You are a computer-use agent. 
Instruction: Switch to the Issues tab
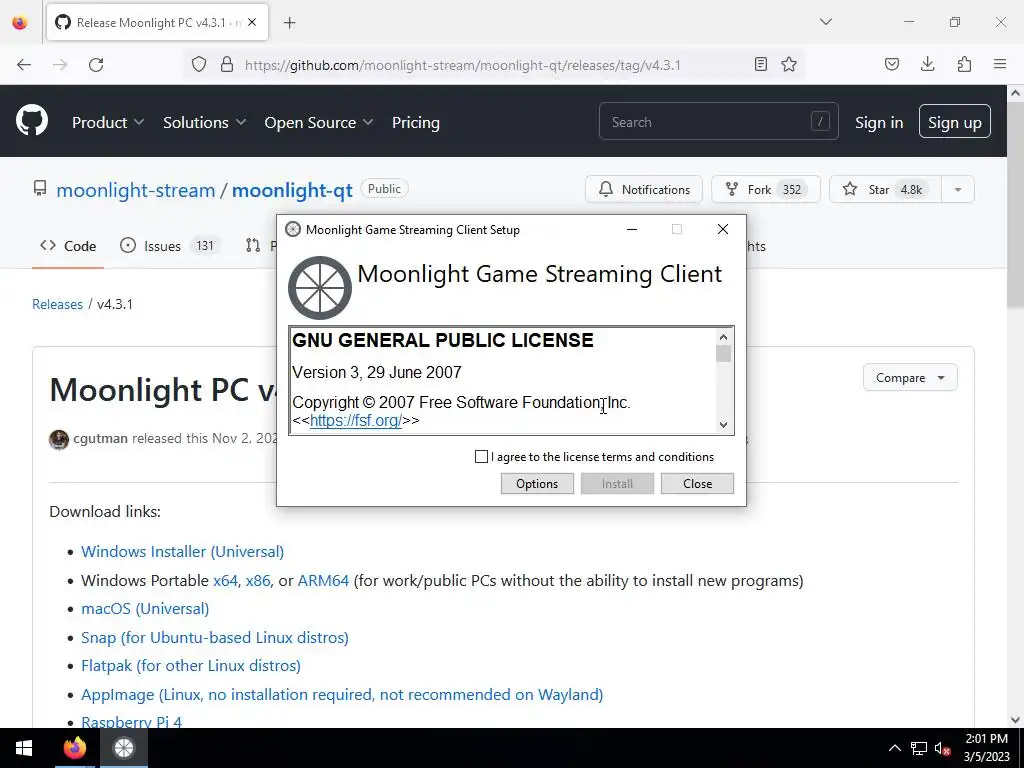point(169,246)
